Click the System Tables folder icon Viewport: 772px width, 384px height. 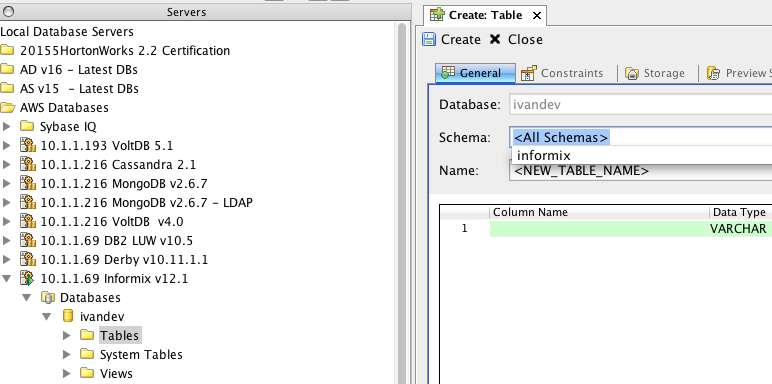tap(87, 354)
